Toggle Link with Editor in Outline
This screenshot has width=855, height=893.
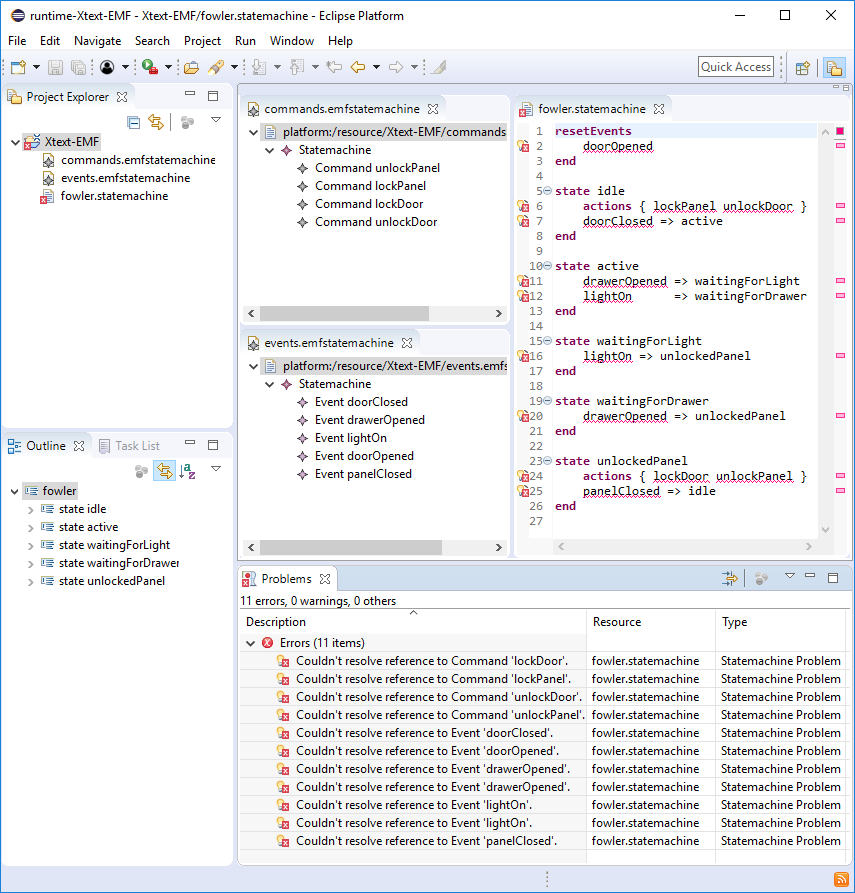(x=165, y=471)
